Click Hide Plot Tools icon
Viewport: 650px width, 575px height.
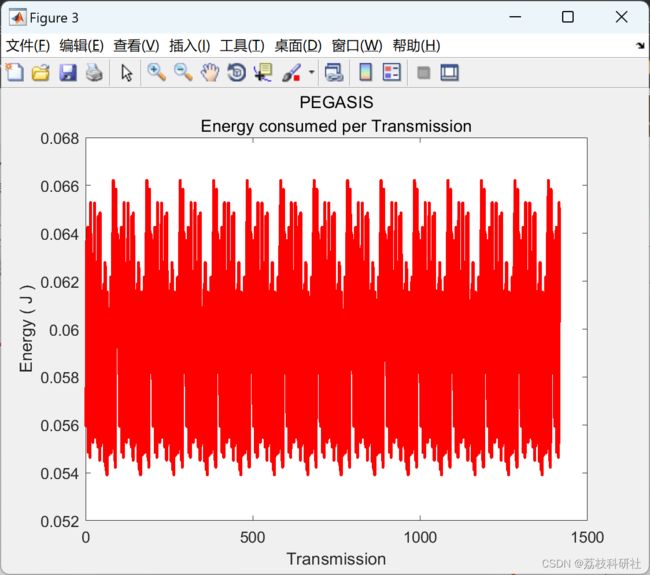click(x=423, y=73)
